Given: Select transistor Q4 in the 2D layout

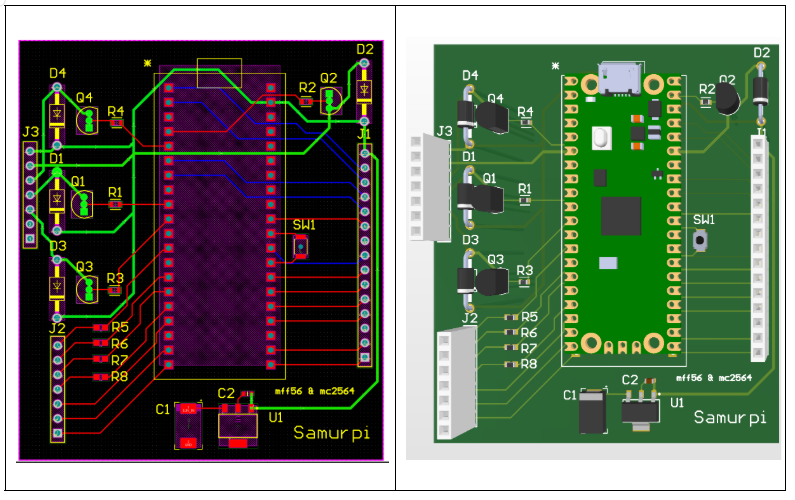Looking at the screenshot, I should (88, 121).
